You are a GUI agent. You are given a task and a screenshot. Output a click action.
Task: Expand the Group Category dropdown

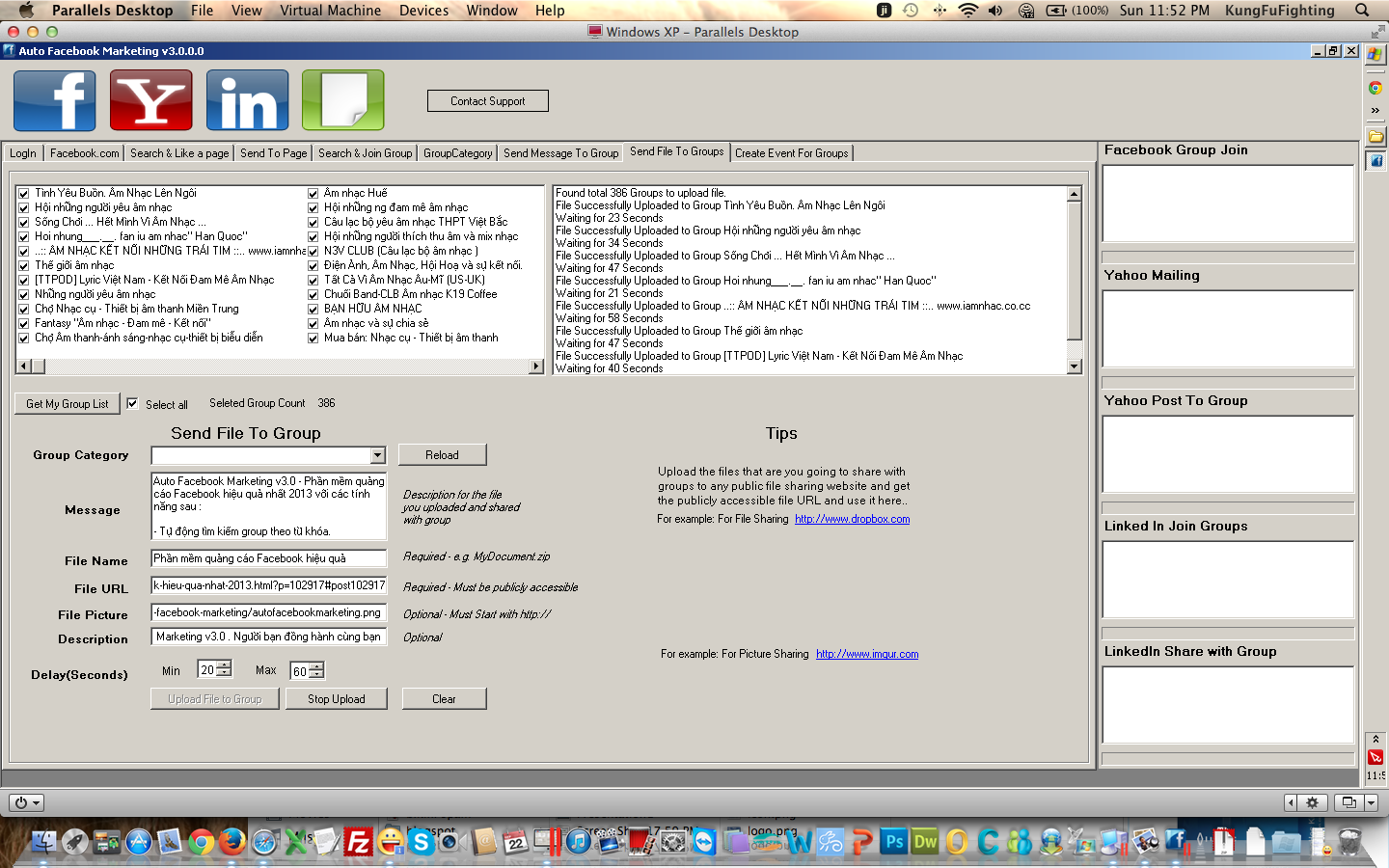(377, 455)
